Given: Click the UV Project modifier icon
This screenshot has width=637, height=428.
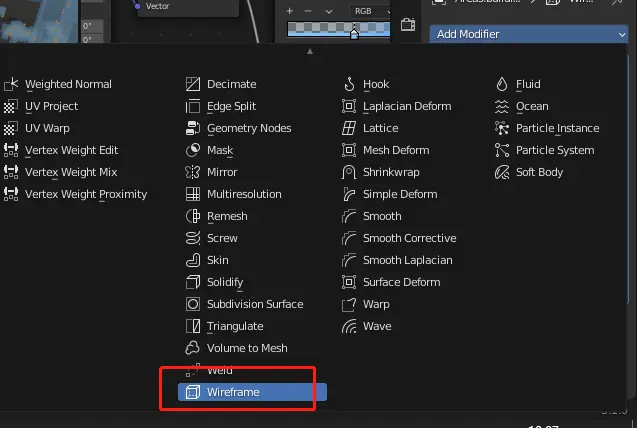Looking at the screenshot, I should (11, 106).
